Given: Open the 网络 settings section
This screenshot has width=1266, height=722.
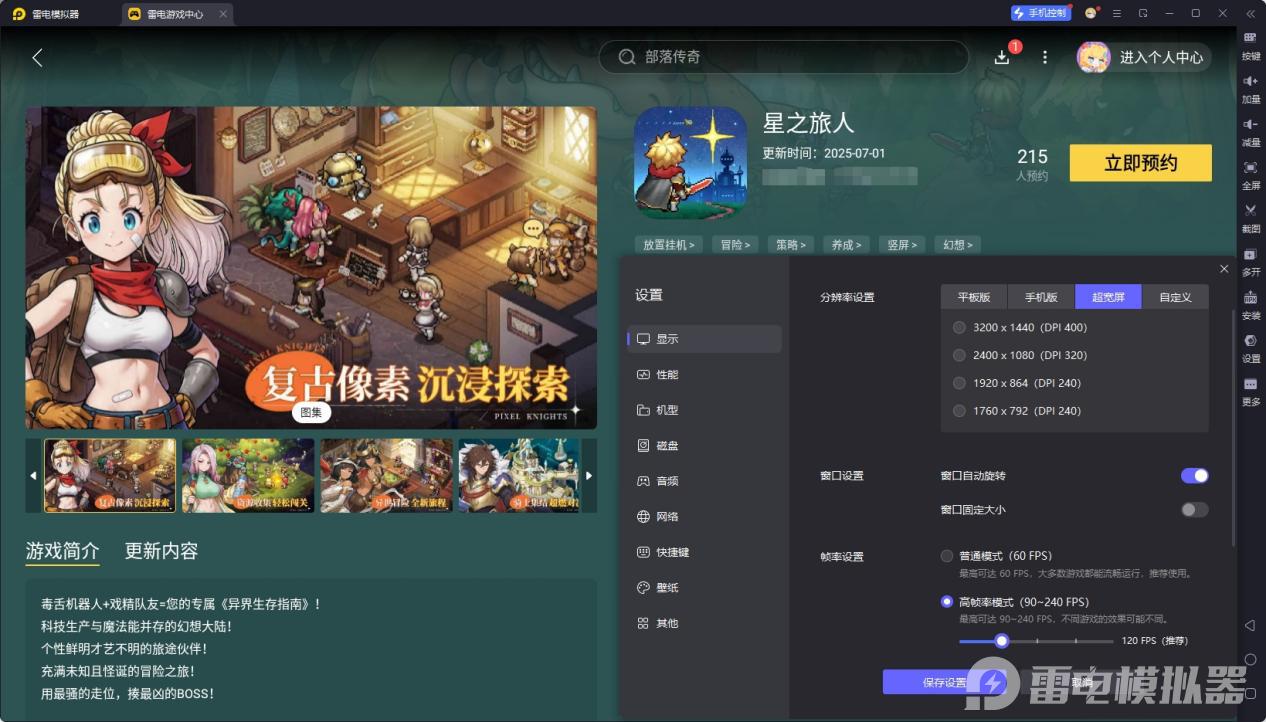Looking at the screenshot, I should tap(704, 516).
